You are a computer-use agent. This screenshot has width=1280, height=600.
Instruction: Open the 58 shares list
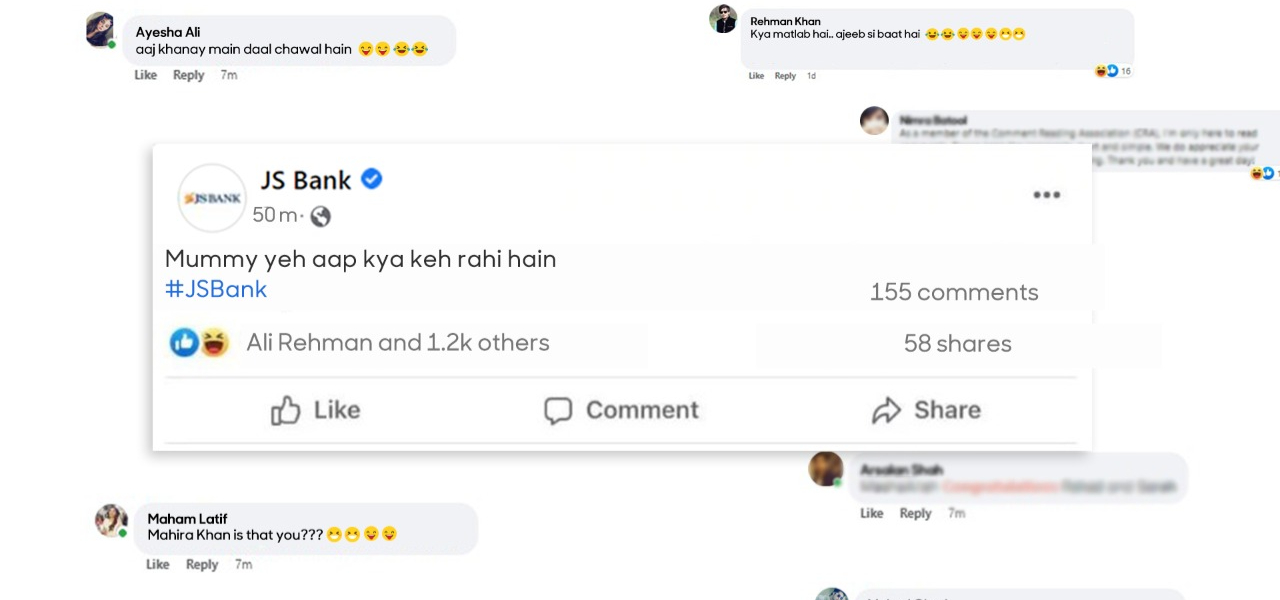click(x=957, y=343)
